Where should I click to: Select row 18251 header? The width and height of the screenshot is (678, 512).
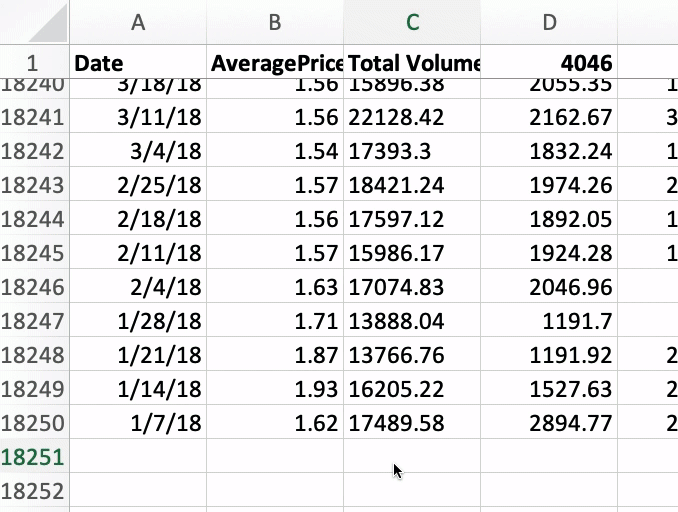point(34,457)
